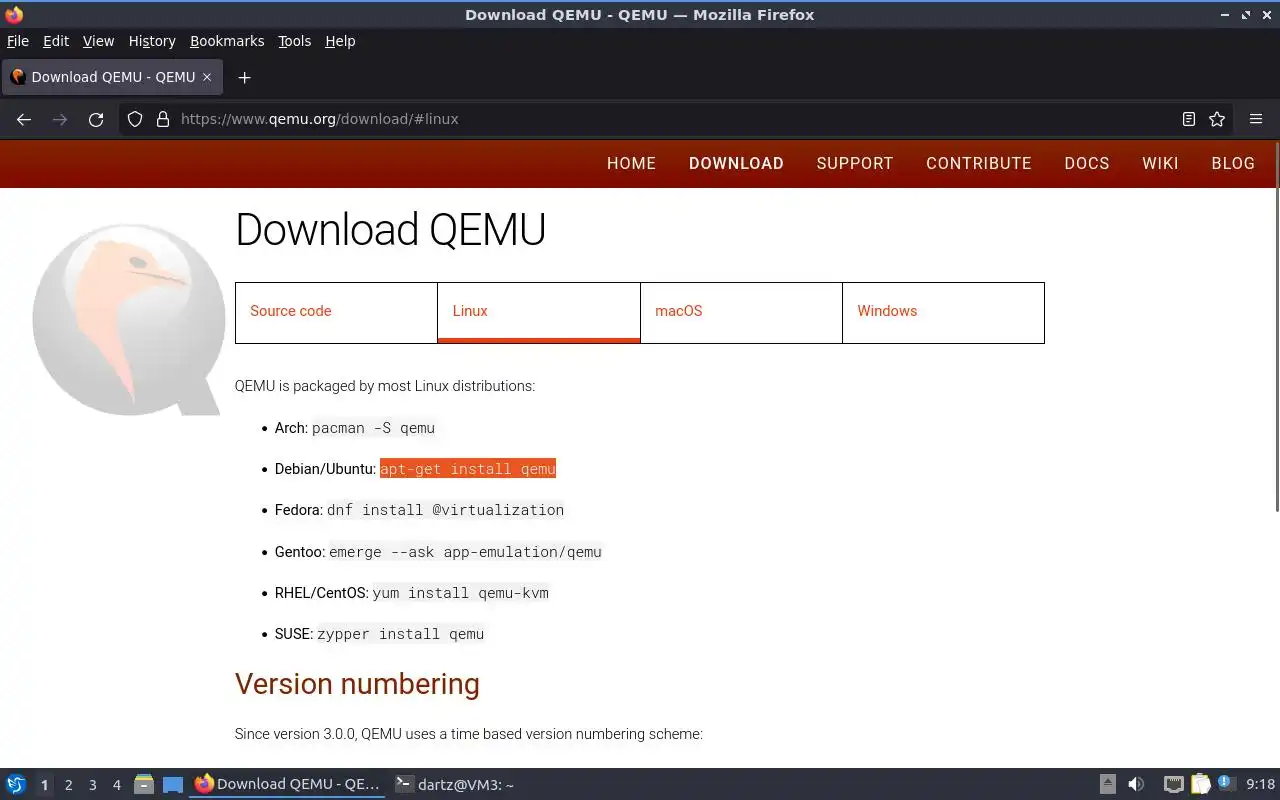The height and width of the screenshot is (800, 1280).
Task: Click the 'Version numbering' heading
Action: pyautogui.click(x=357, y=684)
